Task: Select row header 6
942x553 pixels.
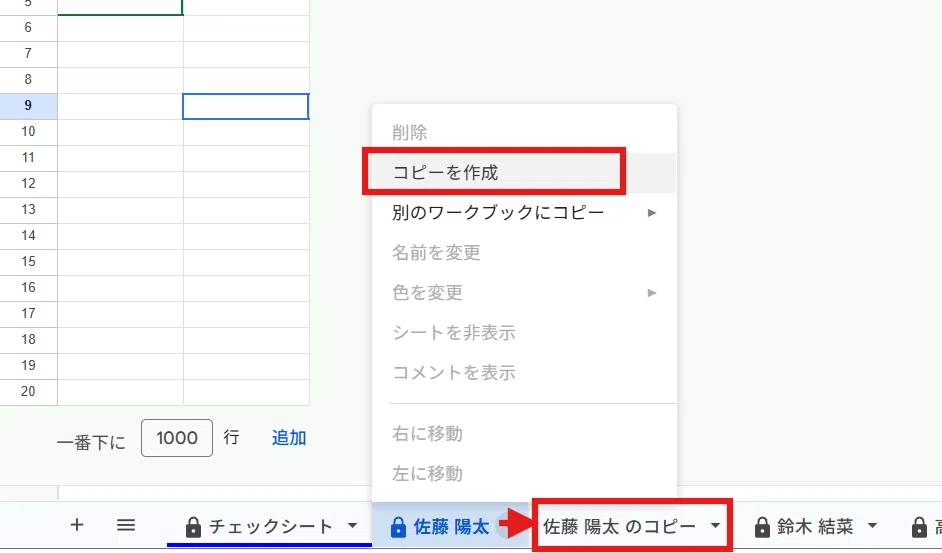Action: point(28,28)
